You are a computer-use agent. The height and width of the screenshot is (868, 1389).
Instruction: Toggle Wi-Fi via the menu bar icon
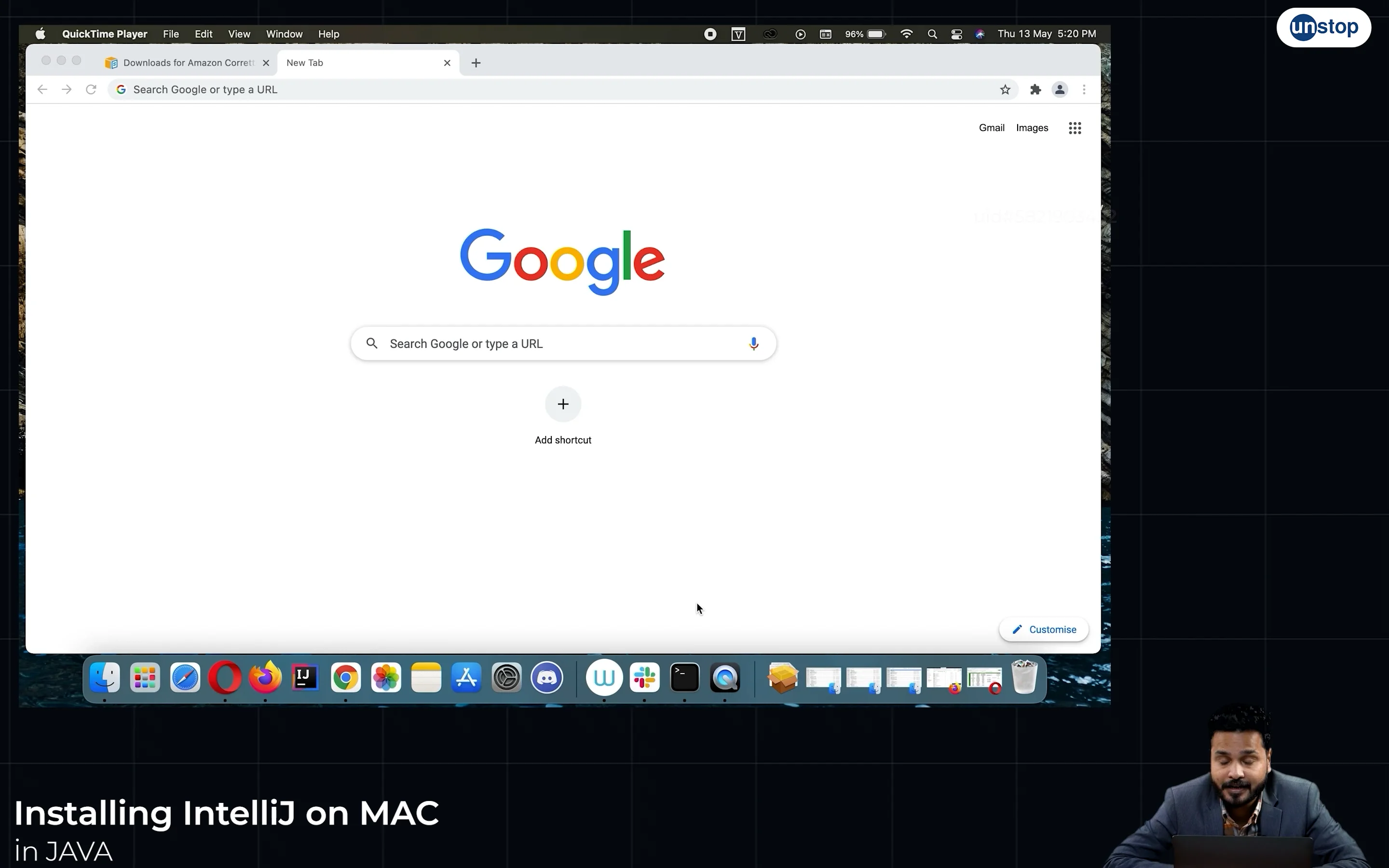click(906, 34)
